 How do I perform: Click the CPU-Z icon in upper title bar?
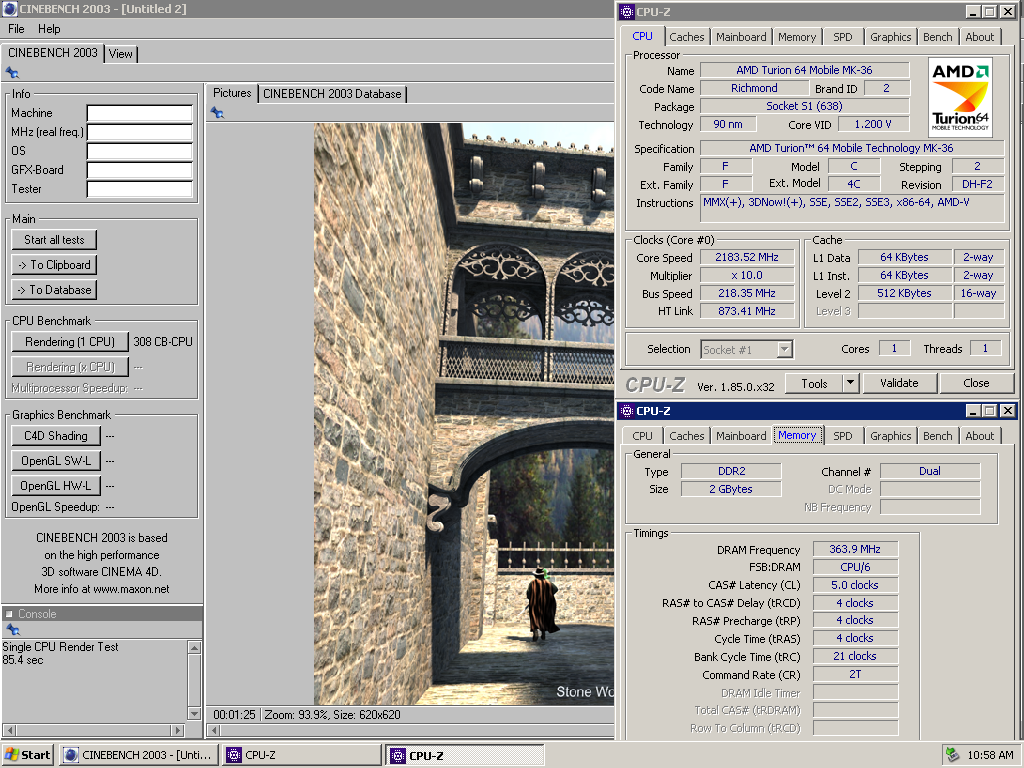tap(626, 12)
